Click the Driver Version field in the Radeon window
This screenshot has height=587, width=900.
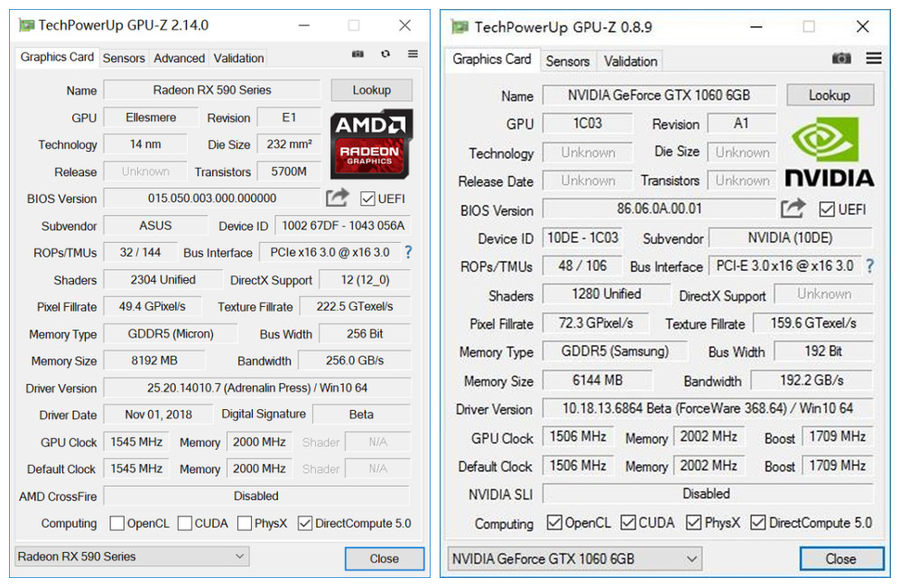[x=256, y=388]
